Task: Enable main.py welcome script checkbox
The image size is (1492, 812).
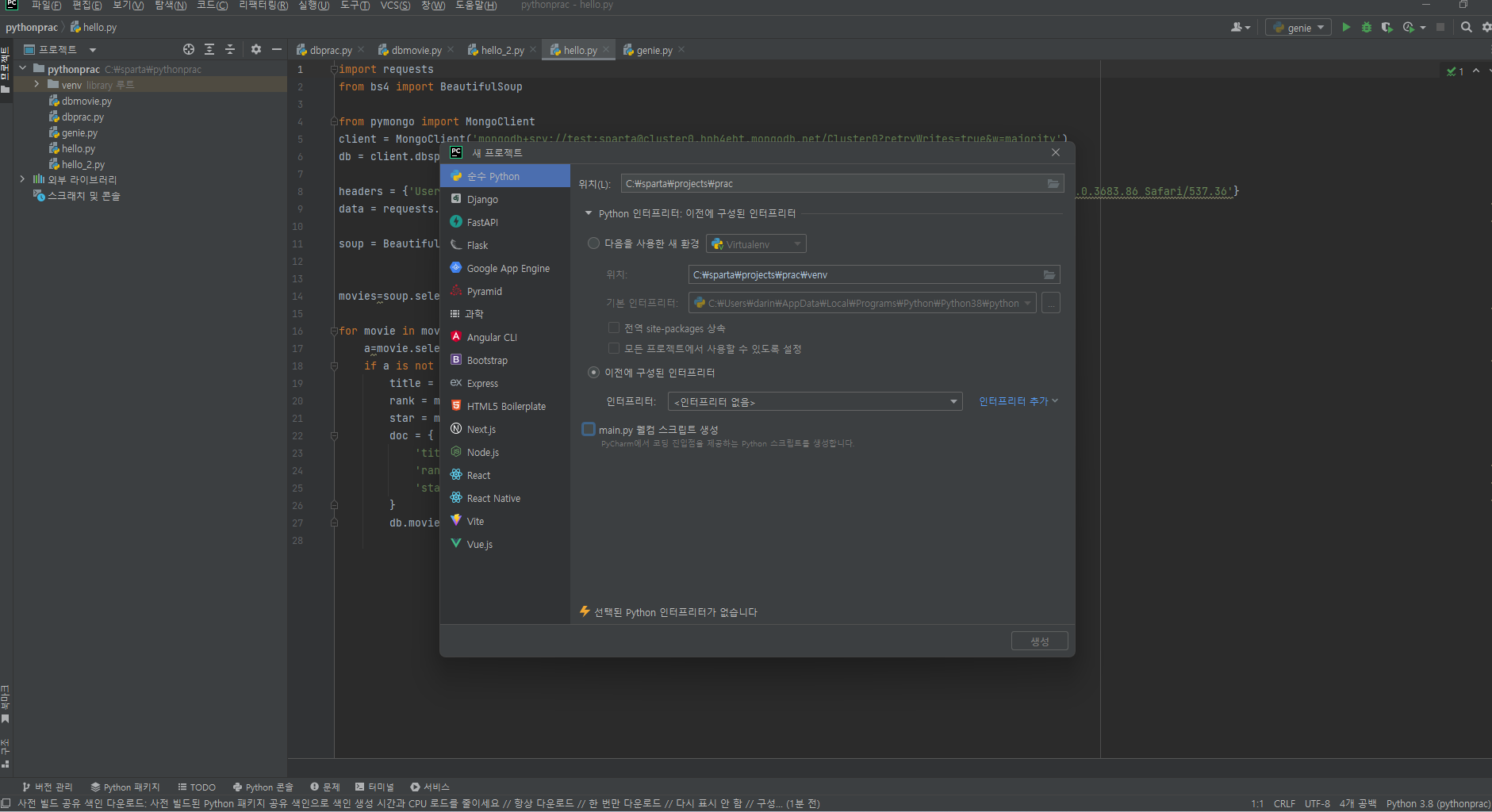Action: click(589, 429)
